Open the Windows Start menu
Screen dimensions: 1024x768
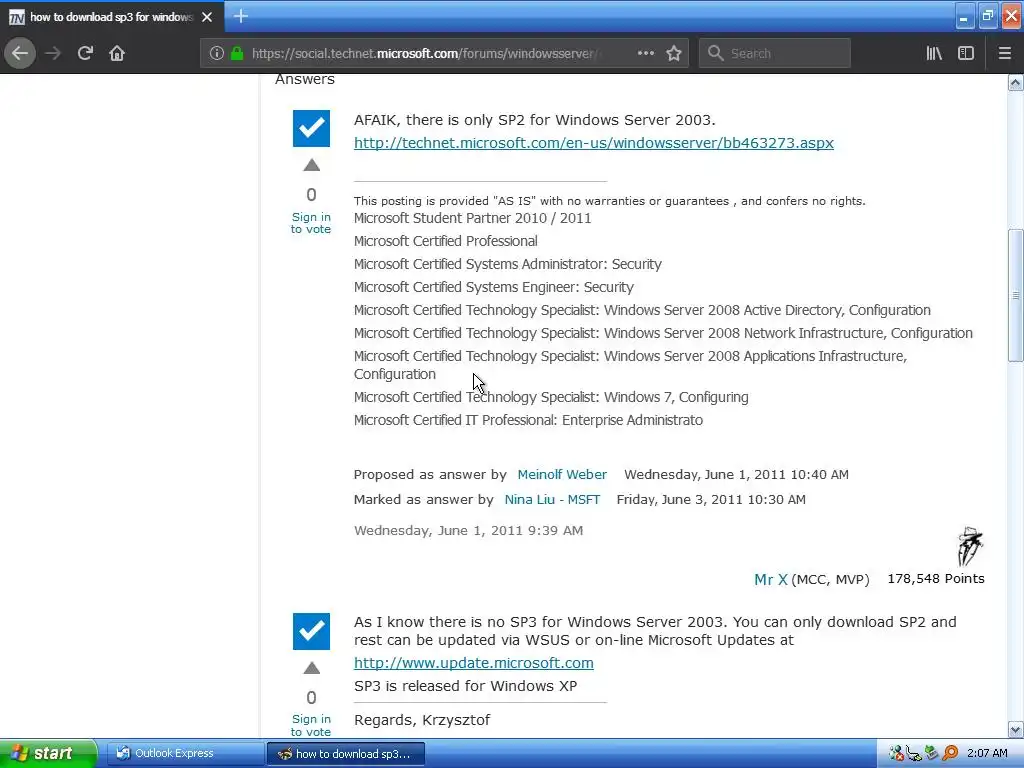[x=48, y=753]
